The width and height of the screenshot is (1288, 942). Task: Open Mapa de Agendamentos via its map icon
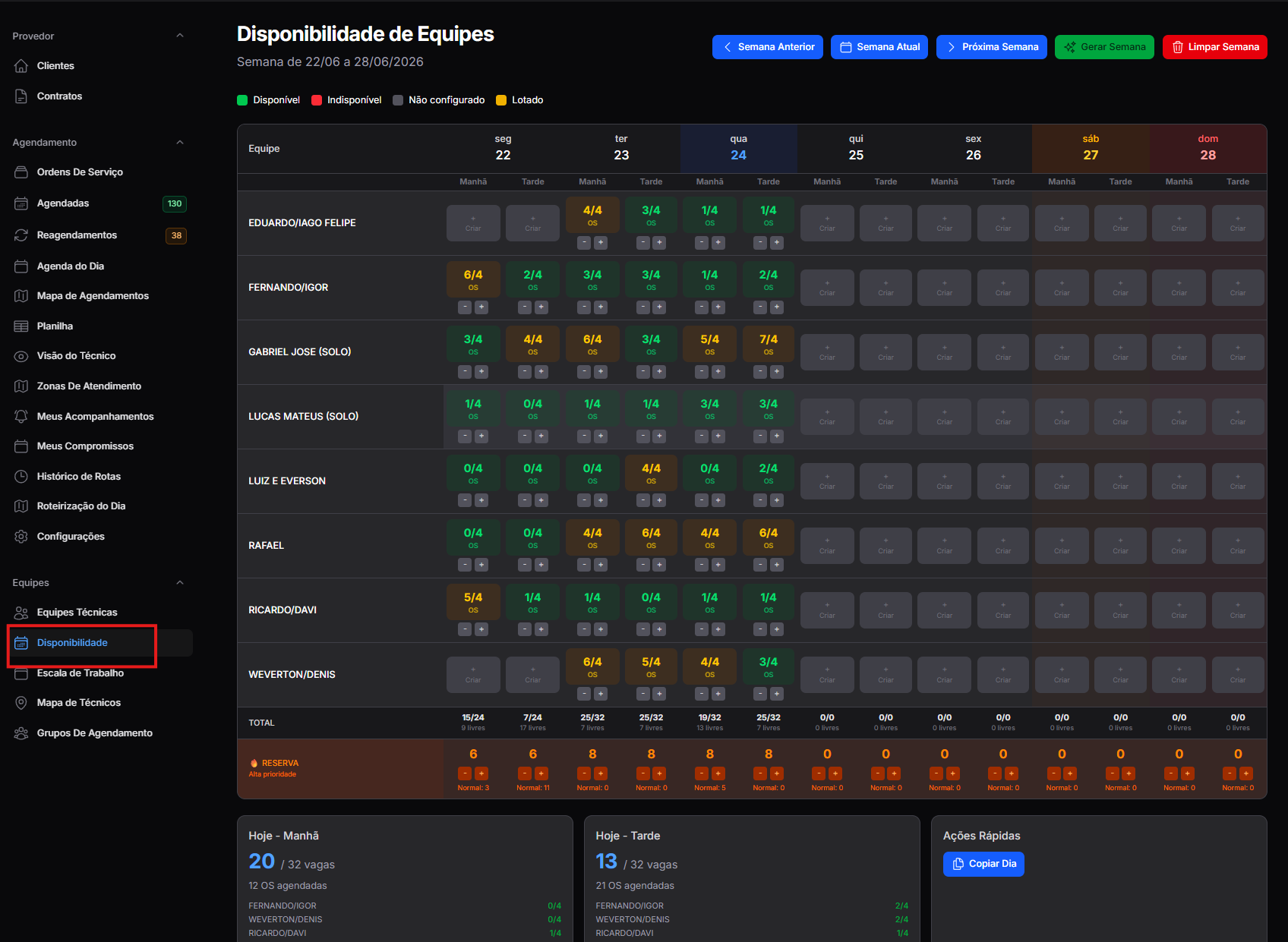click(21, 296)
